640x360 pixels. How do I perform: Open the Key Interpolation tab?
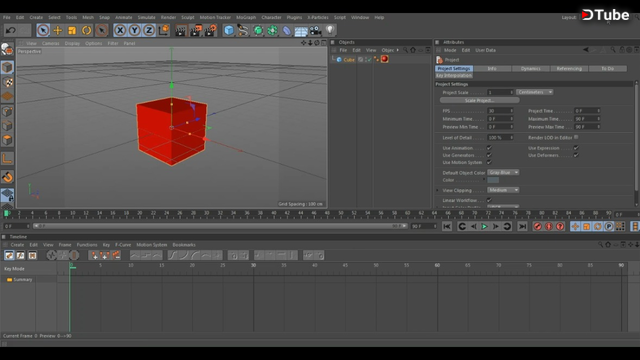coord(454,76)
